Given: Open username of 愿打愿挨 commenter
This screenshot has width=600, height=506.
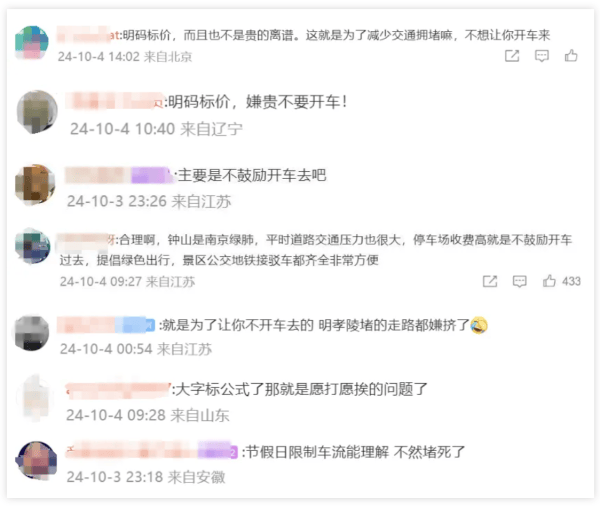Looking at the screenshot, I should tap(118, 390).
